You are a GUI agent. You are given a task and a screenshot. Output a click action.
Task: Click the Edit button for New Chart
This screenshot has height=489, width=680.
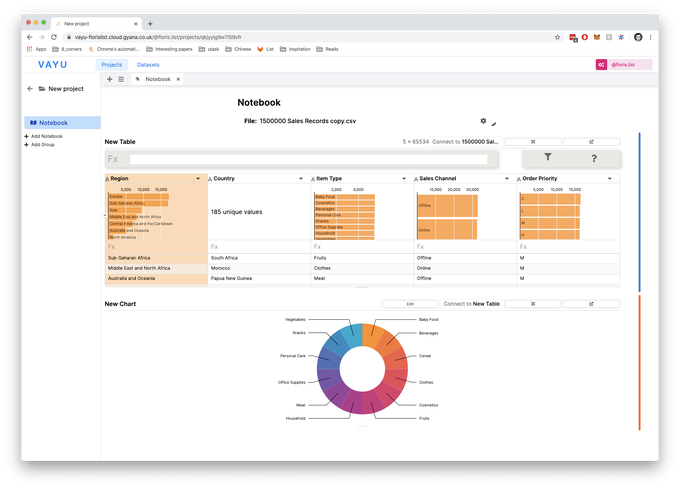coord(409,303)
